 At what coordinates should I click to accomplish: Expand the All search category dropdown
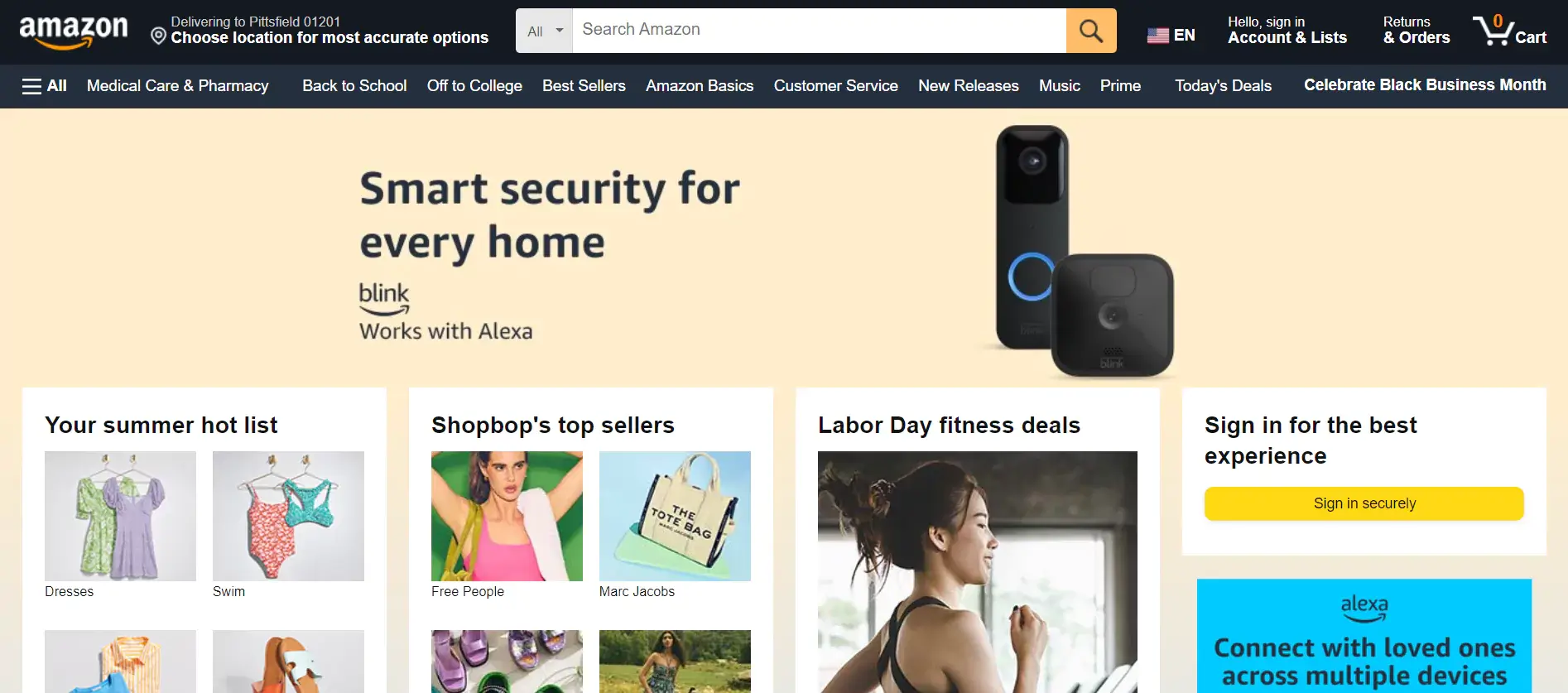pos(545,31)
